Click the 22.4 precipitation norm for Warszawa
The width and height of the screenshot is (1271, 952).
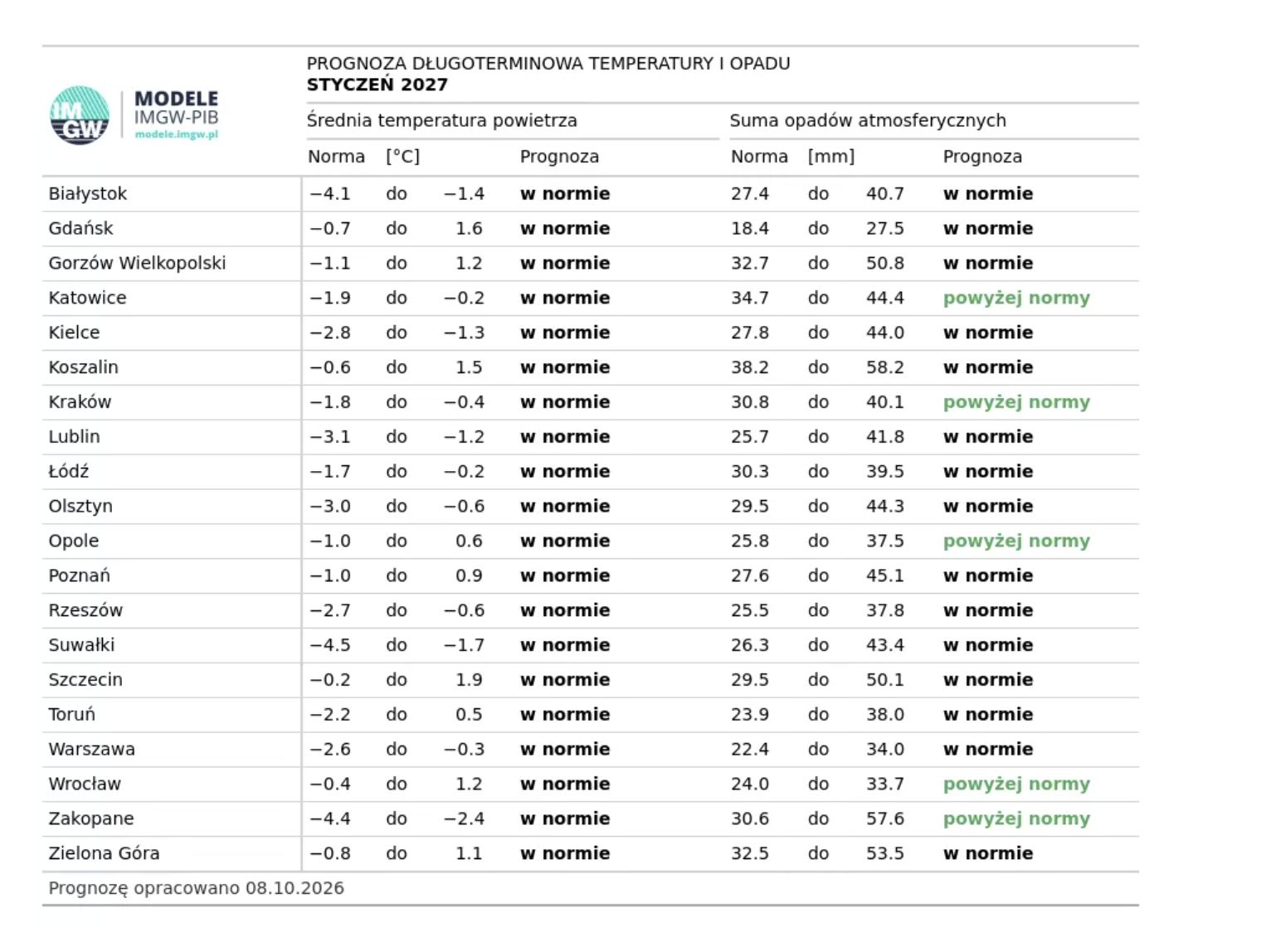pyautogui.click(x=750, y=750)
